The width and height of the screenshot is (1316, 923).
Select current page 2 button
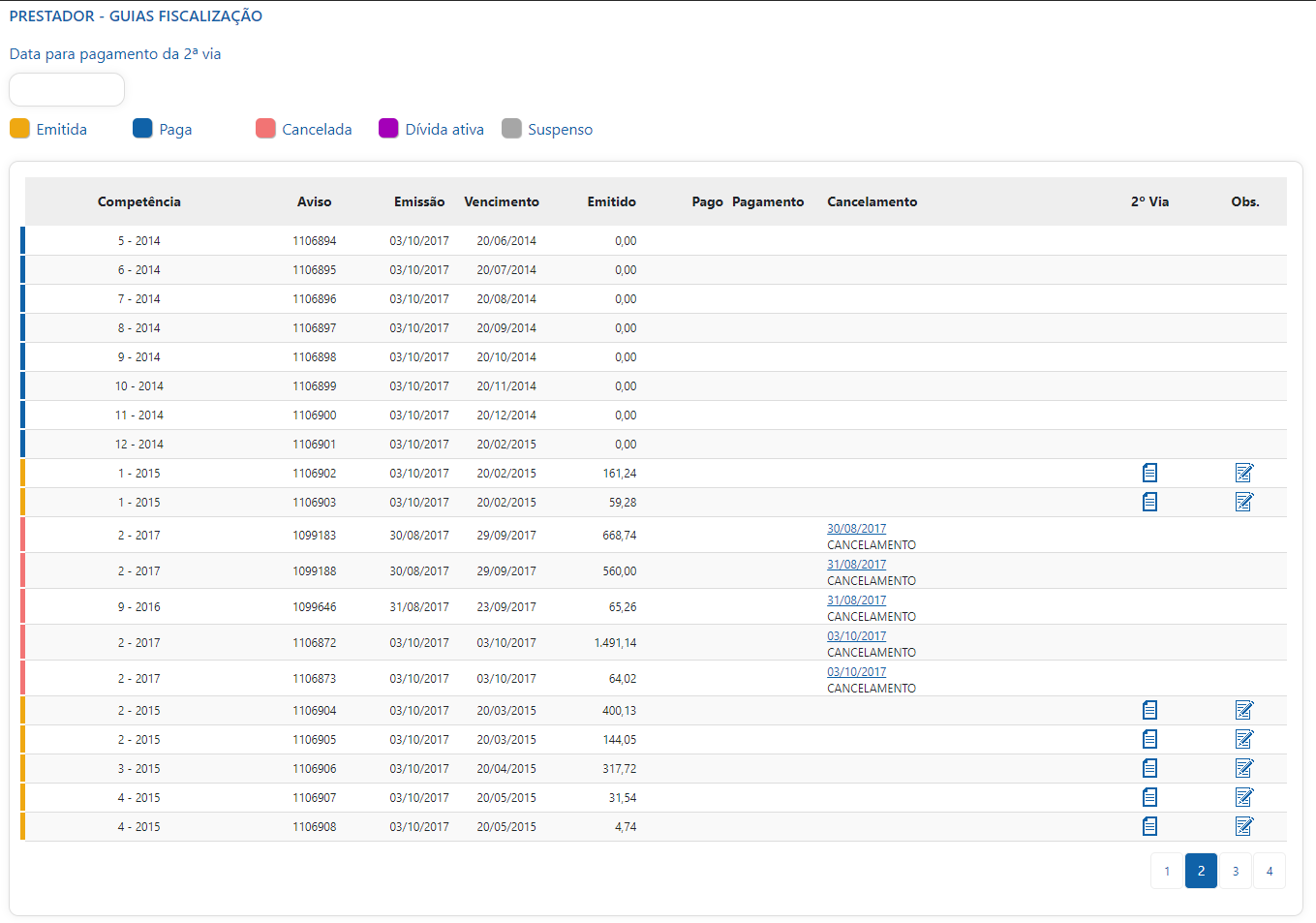coord(1201,871)
